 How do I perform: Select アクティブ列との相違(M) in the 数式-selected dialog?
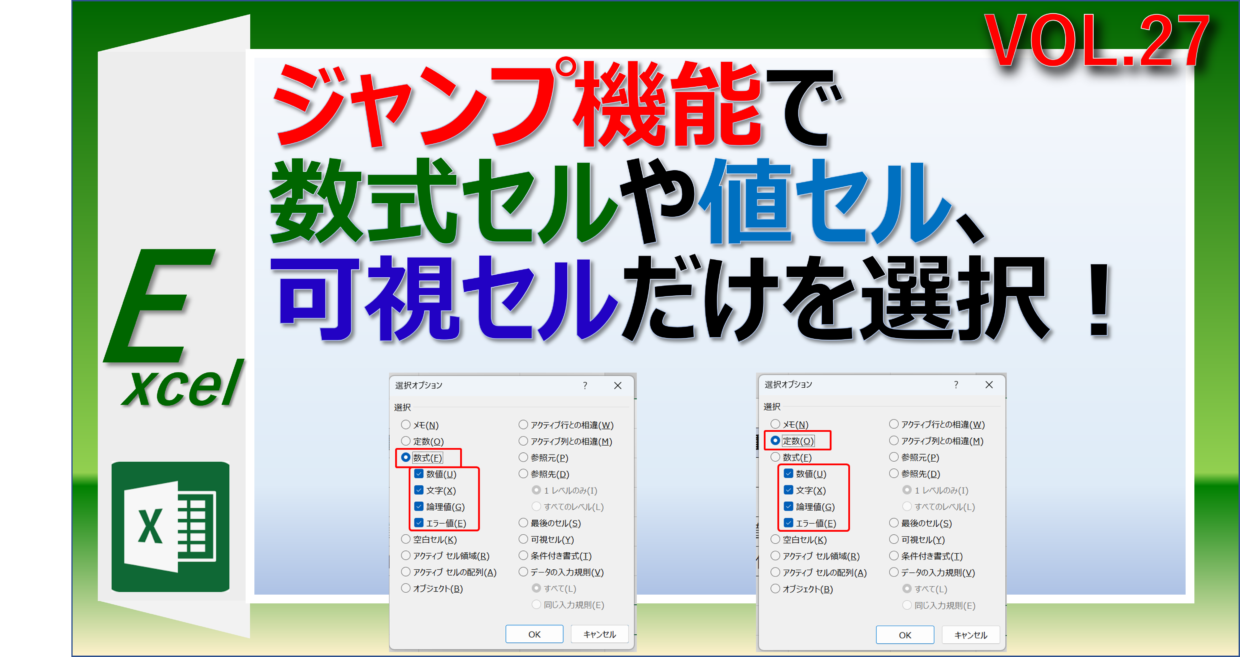point(523,441)
